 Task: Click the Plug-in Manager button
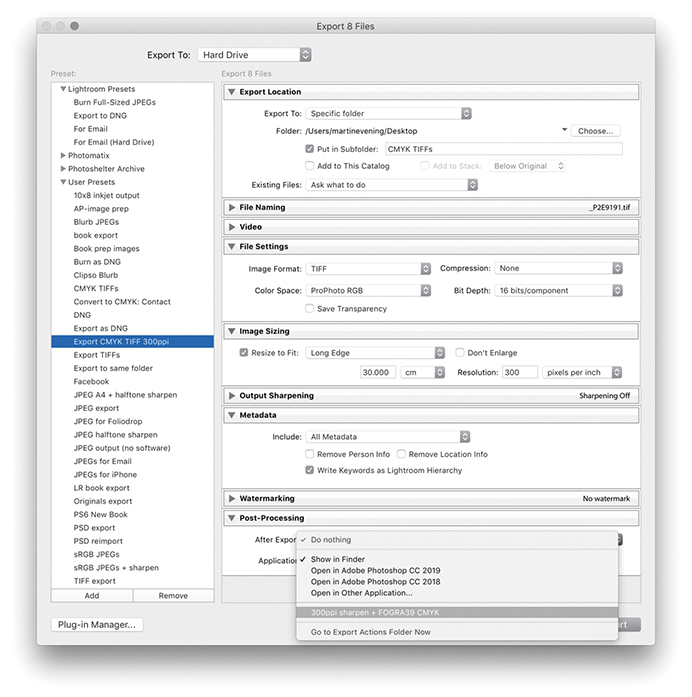point(96,625)
